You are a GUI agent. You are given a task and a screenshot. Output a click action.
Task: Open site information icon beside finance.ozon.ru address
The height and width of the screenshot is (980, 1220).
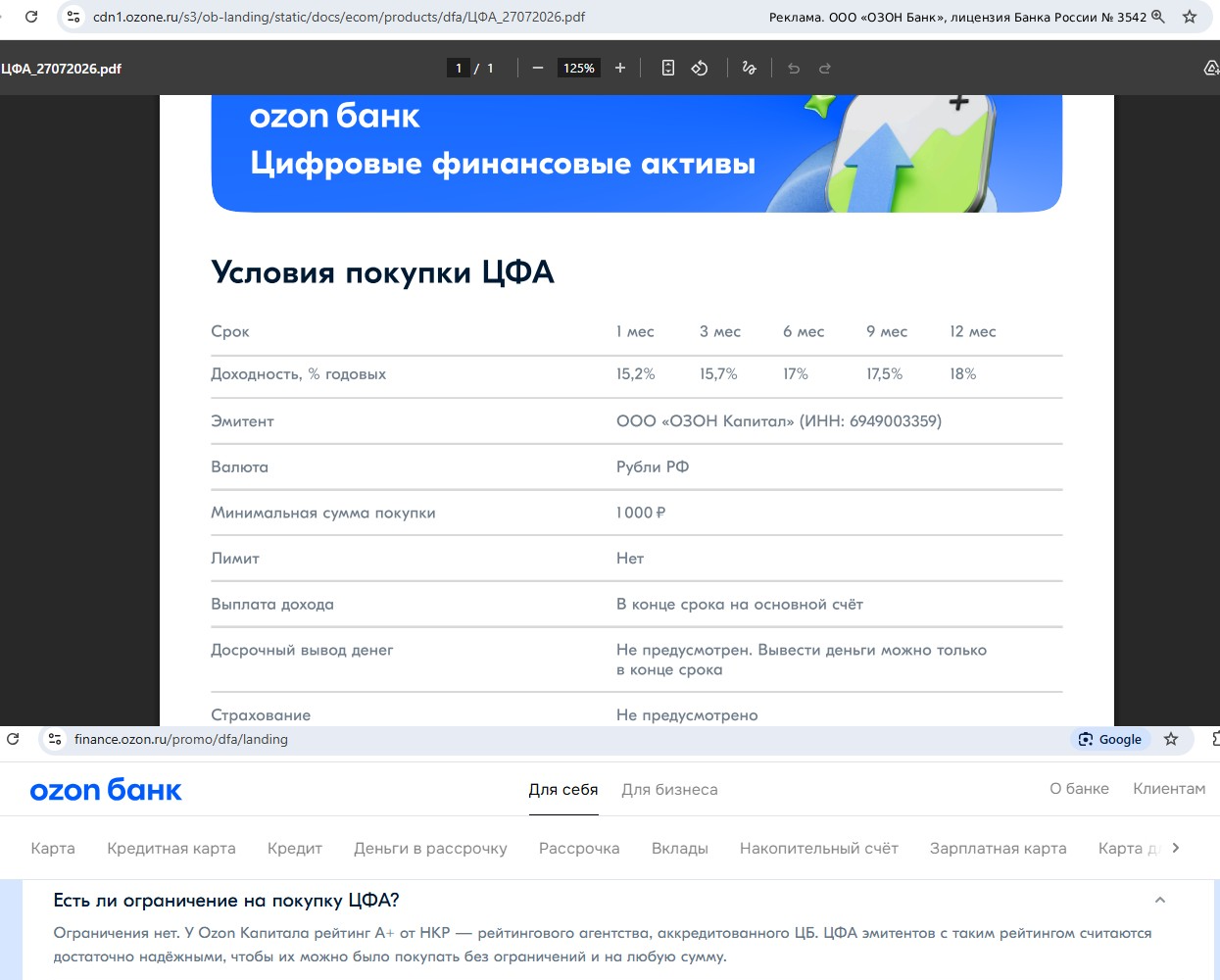(55, 739)
